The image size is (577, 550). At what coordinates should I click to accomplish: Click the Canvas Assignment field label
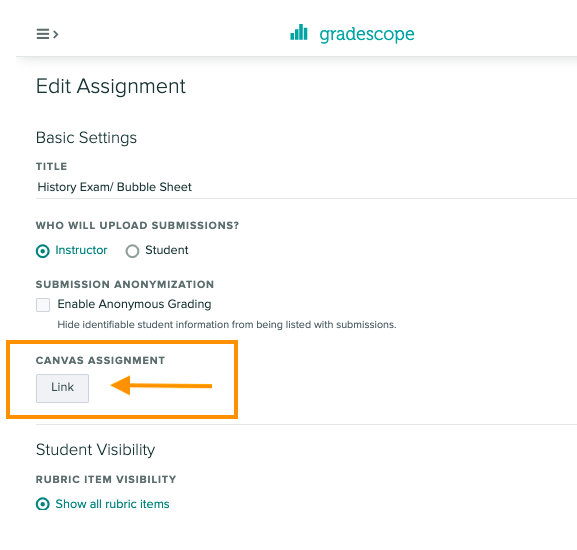[x=100, y=361]
